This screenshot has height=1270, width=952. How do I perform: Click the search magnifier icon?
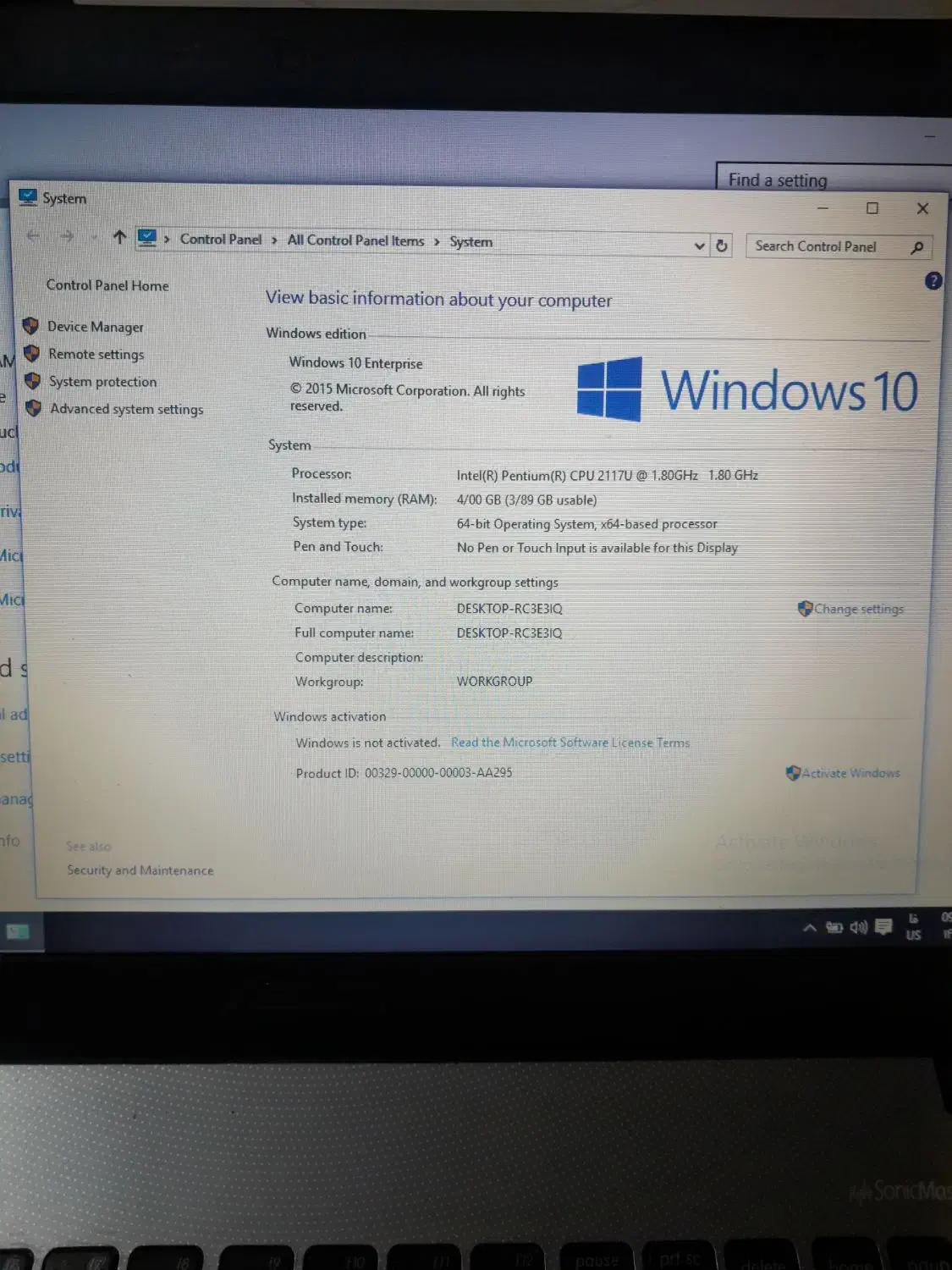[916, 248]
